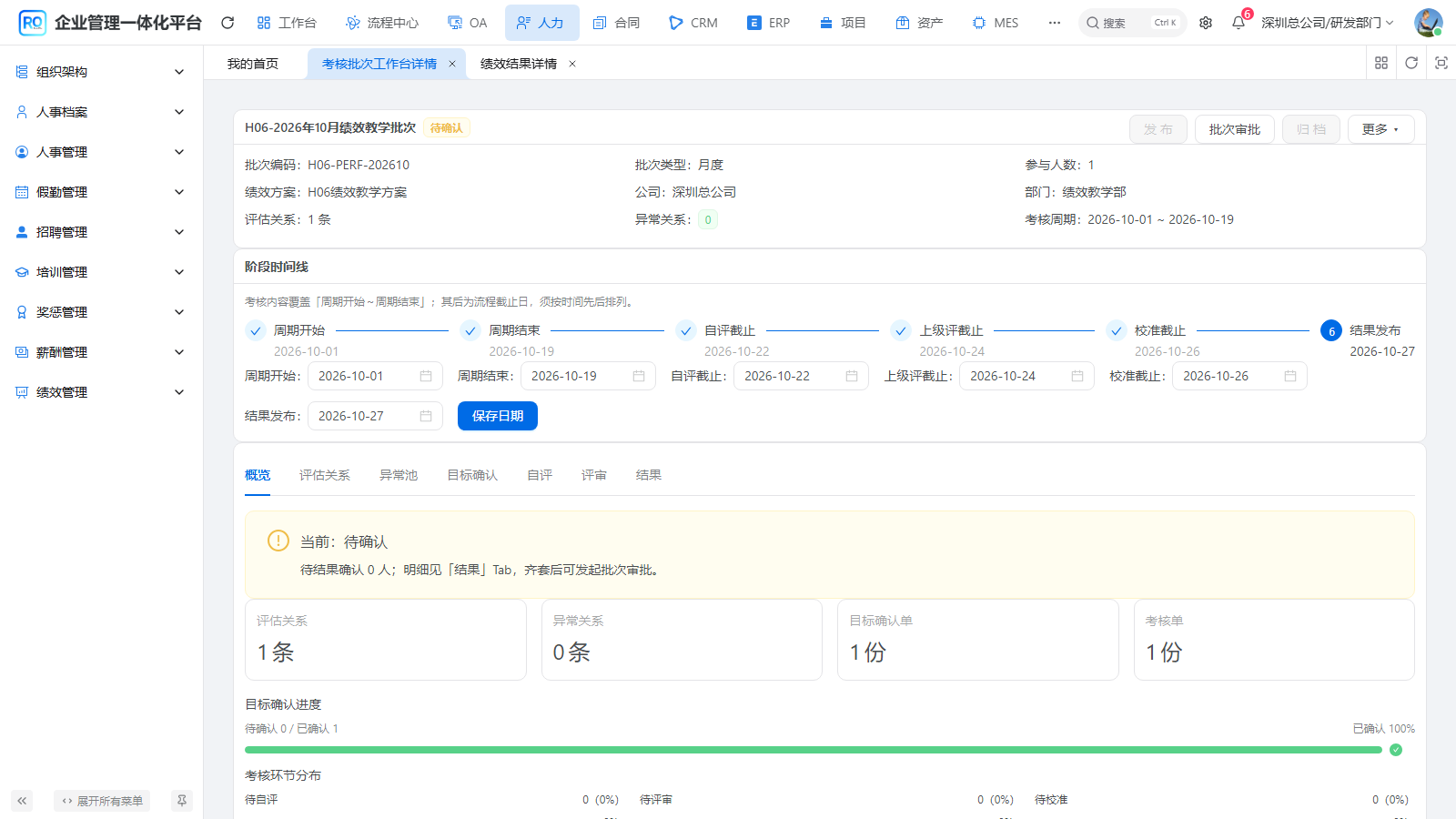Expand the 薪酬管理 menu
Screen dimensions: 1456x819
101,352
